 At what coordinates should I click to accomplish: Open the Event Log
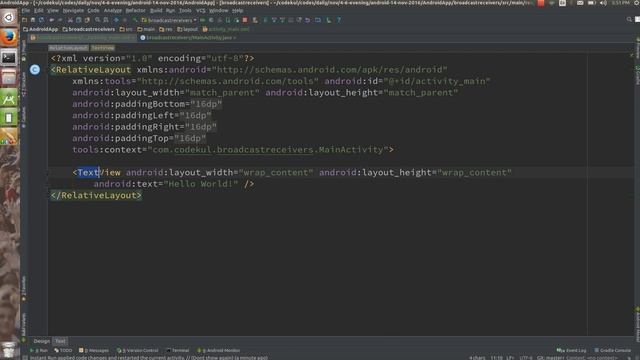pos(571,351)
